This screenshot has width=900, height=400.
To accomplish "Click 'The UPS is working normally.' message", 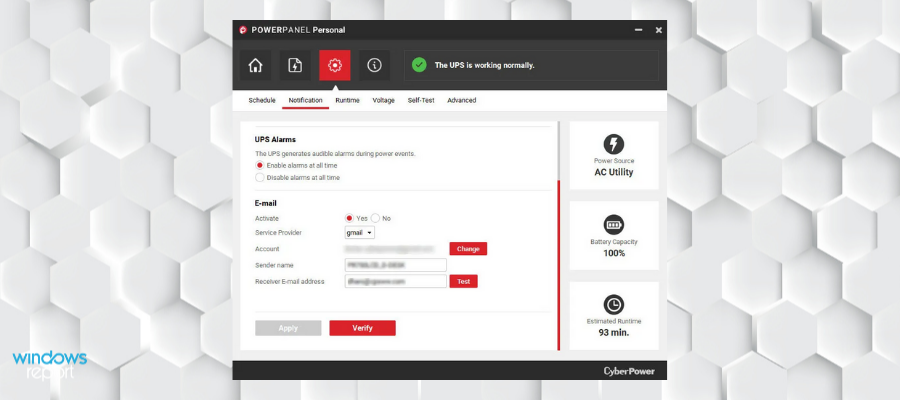I will (484, 65).
